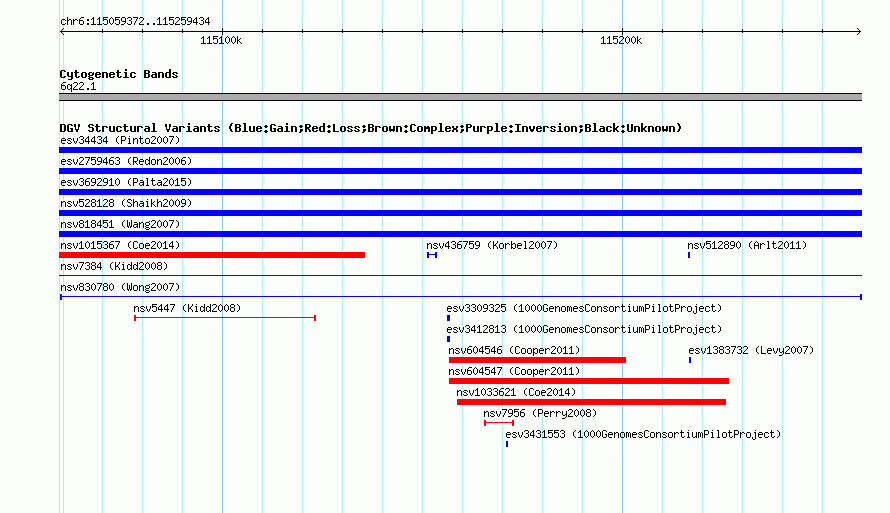This screenshot has width=890, height=513.
Task: Click the esv2759463 blue gain bar
Action: (x=460, y=171)
